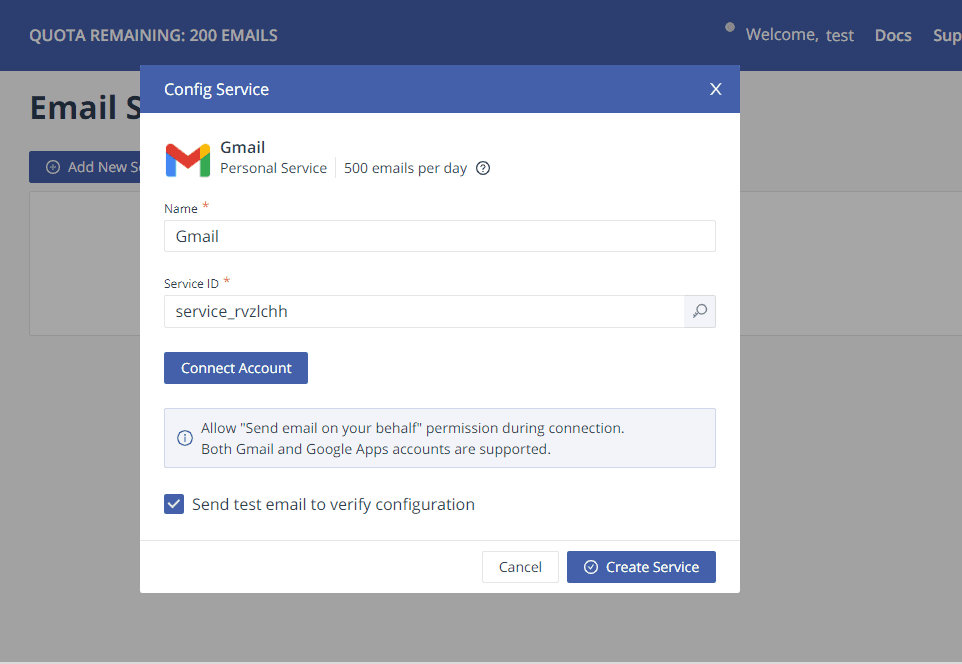Click the info icon in permission notice

tap(185, 438)
